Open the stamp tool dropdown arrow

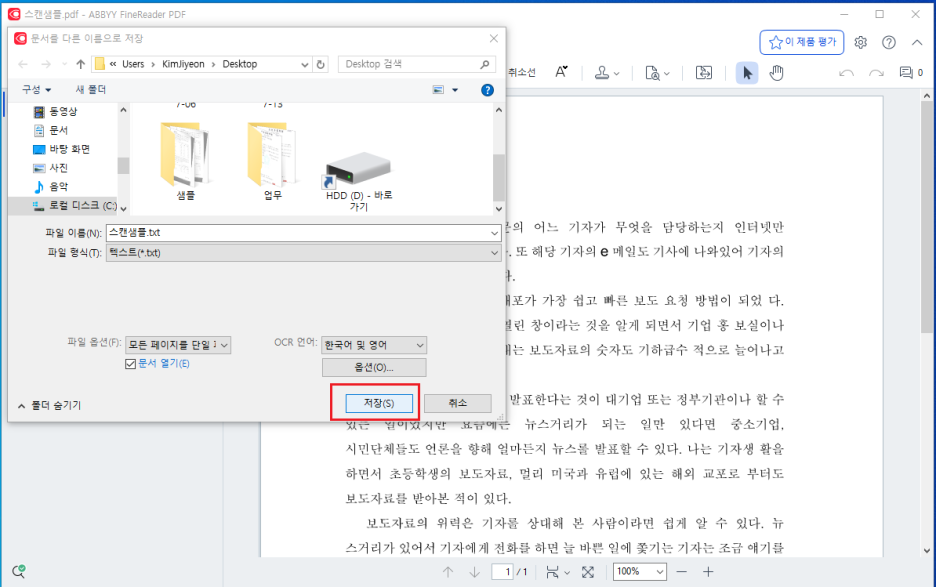(x=617, y=73)
